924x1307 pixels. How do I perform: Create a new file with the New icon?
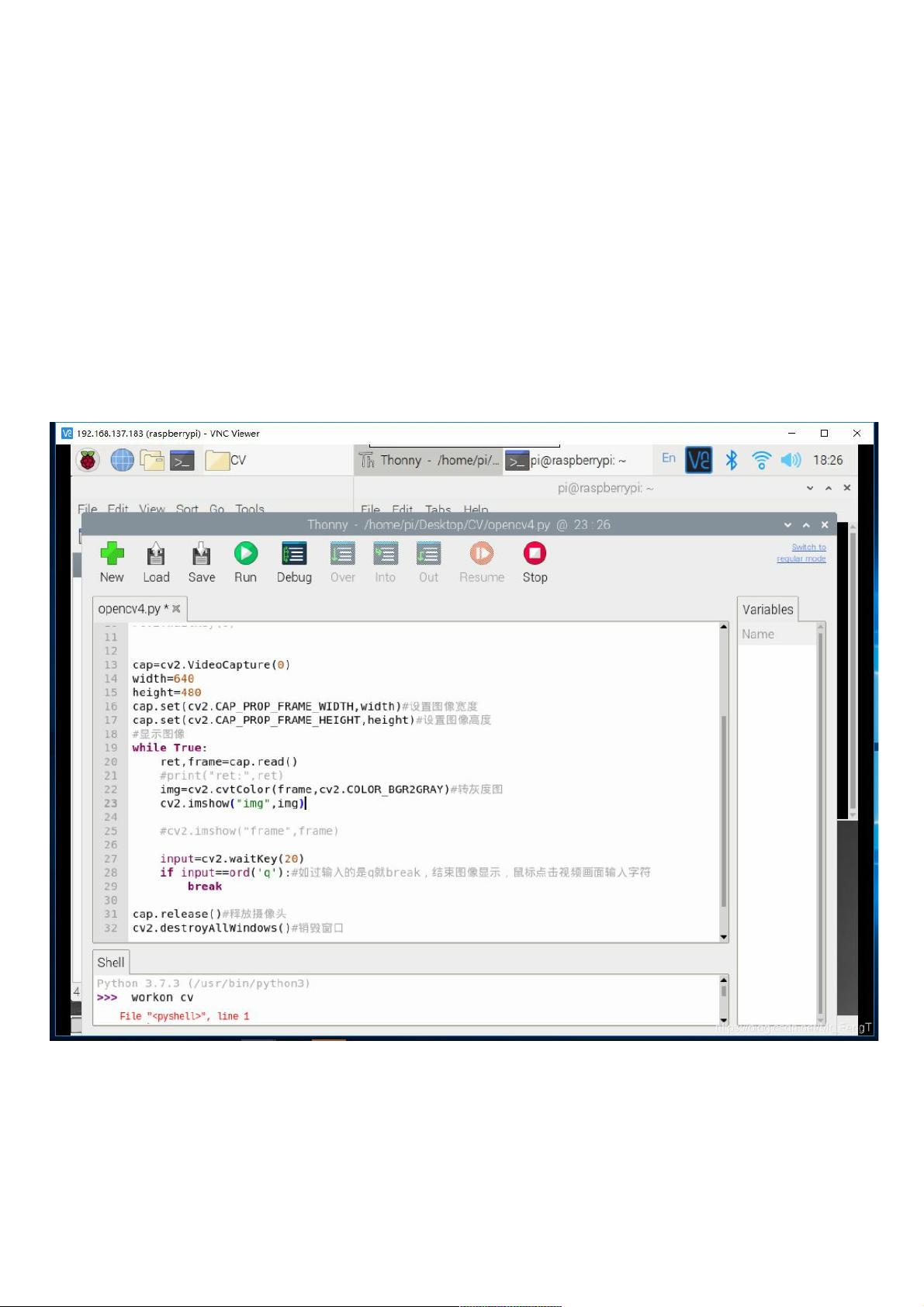pyautogui.click(x=112, y=553)
